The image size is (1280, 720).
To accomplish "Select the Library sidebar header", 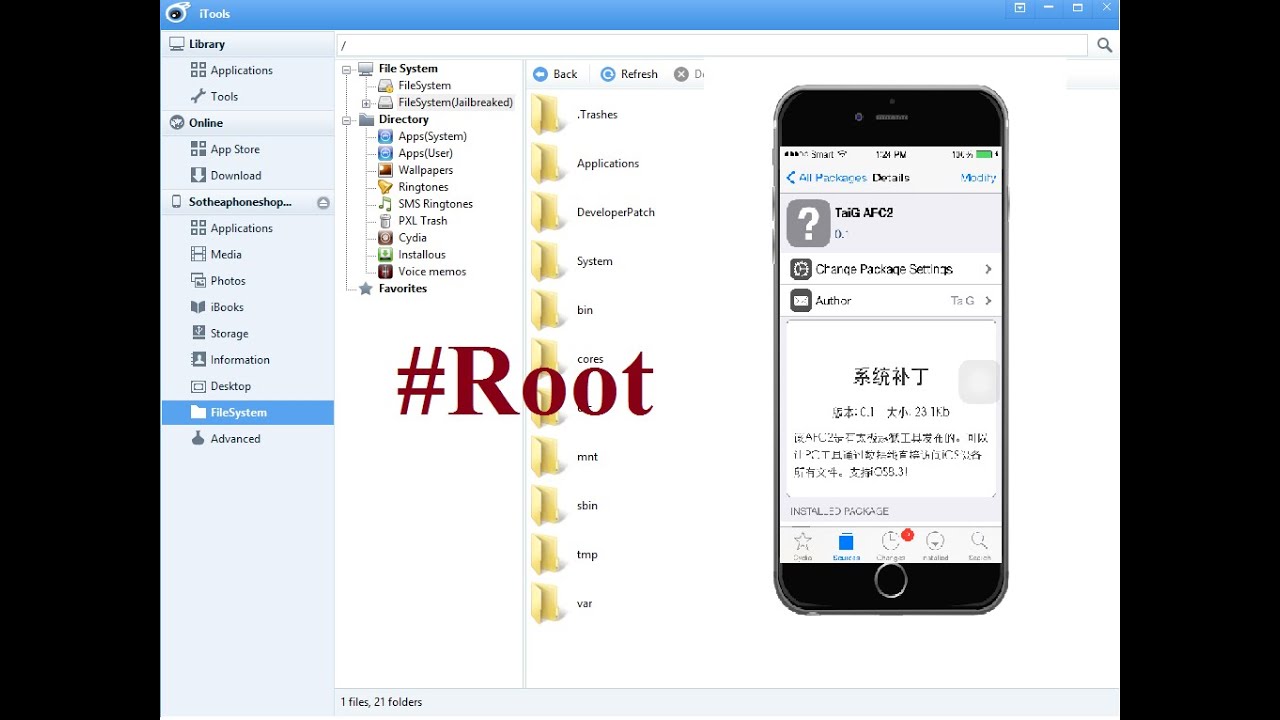I will tap(247, 44).
